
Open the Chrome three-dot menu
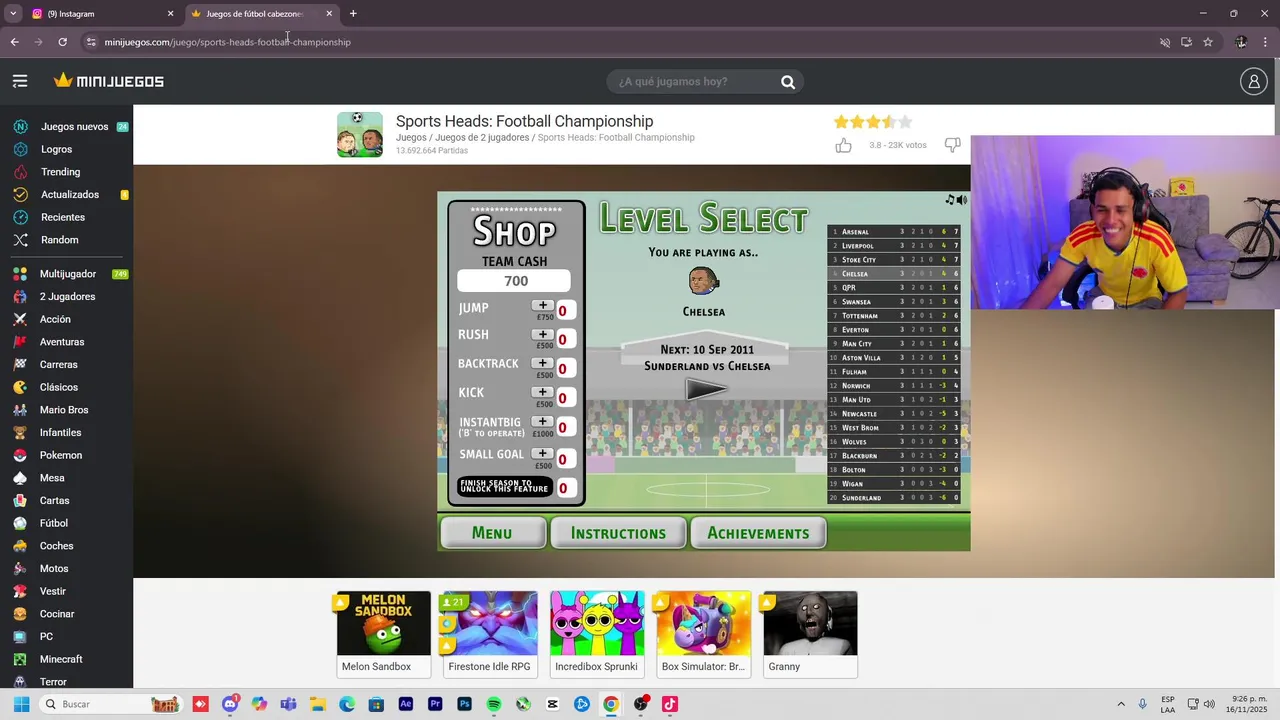(1266, 42)
